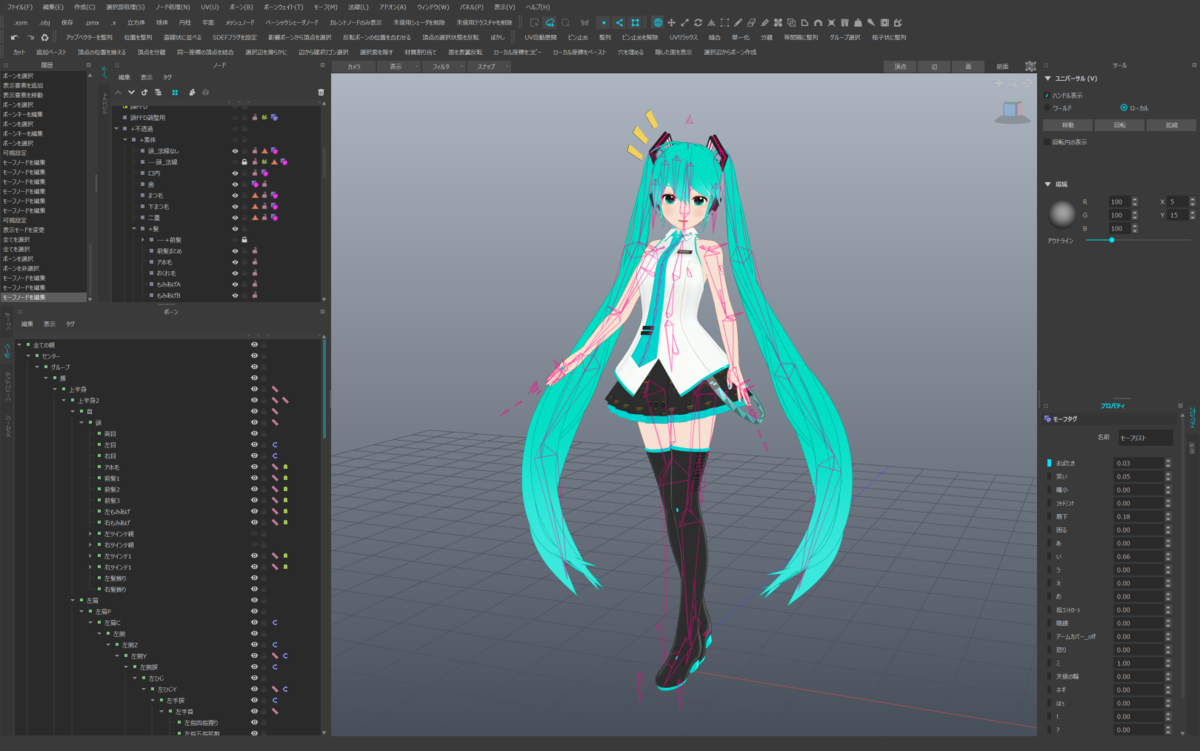1200x751 pixels.
Task: Open the カメラ viewport dropdown
Action: (353, 66)
